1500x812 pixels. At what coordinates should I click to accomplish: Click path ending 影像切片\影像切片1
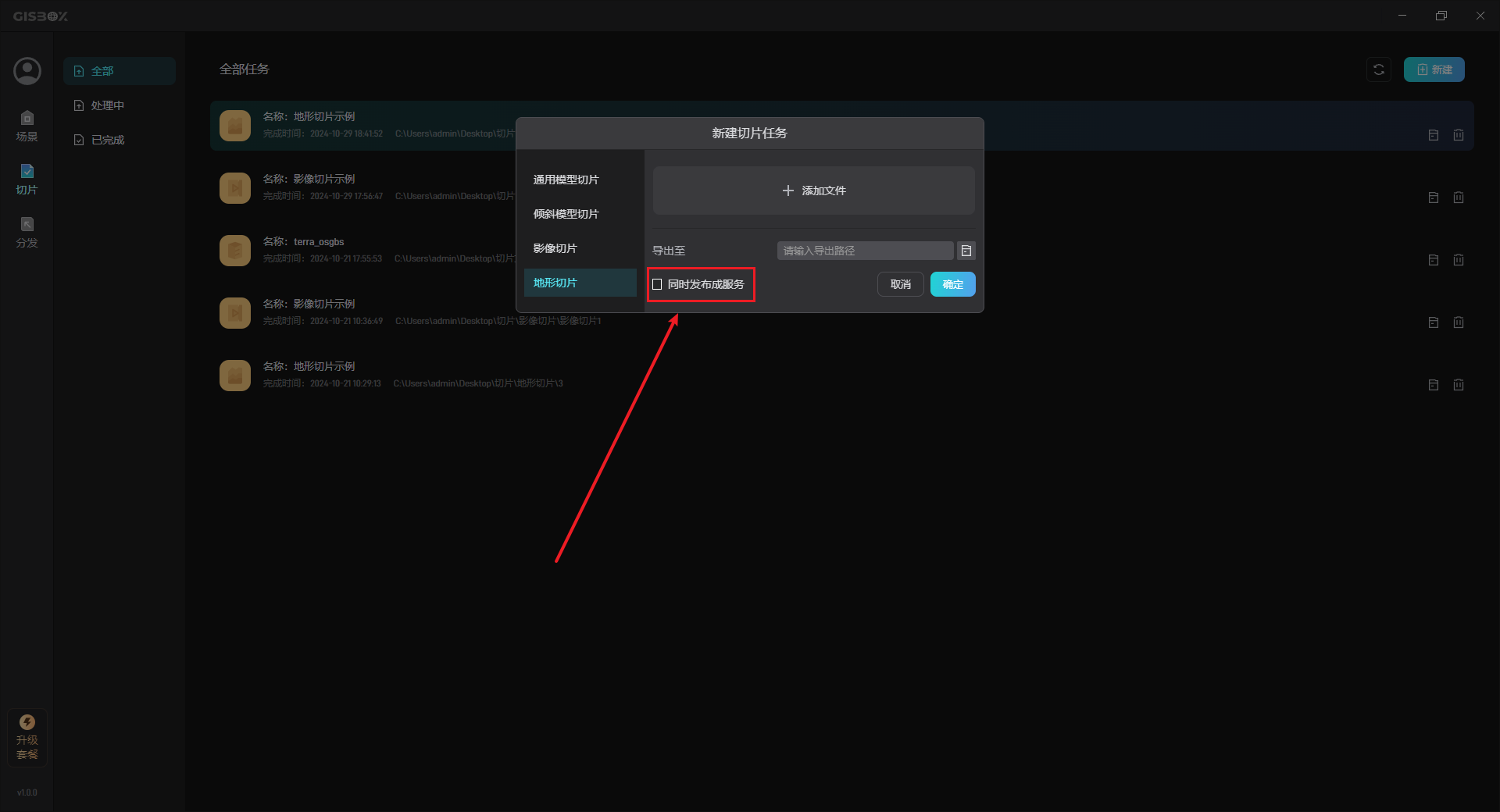(498, 321)
